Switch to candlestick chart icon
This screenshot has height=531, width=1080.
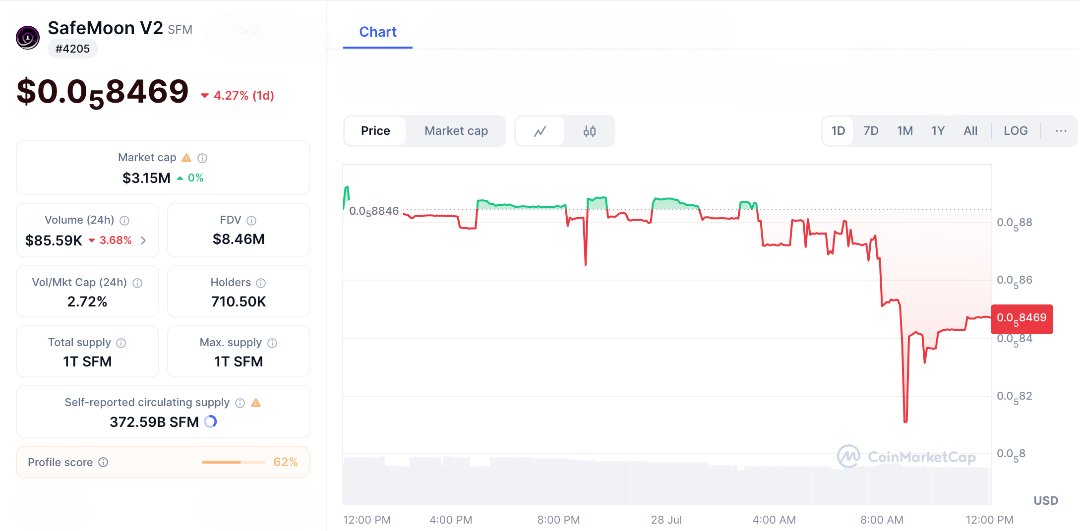pos(589,131)
